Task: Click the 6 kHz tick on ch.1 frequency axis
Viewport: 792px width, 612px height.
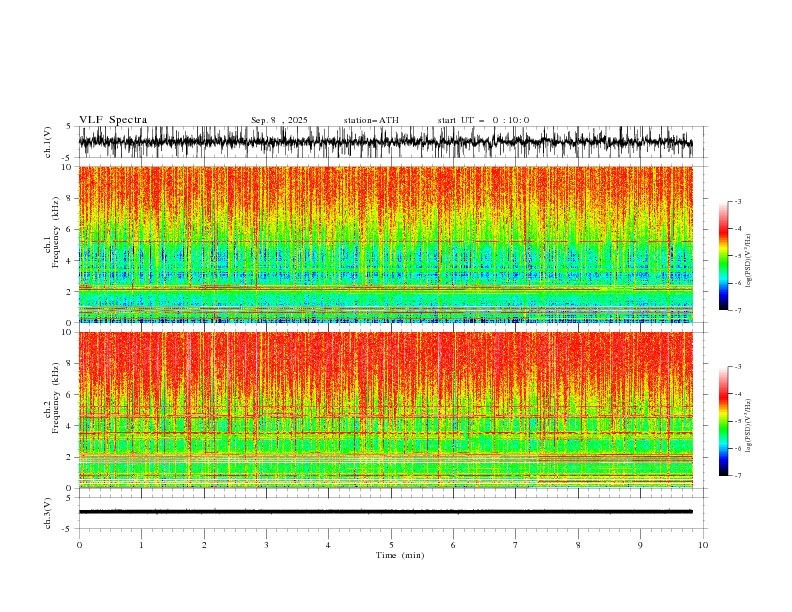Action: point(70,229)
